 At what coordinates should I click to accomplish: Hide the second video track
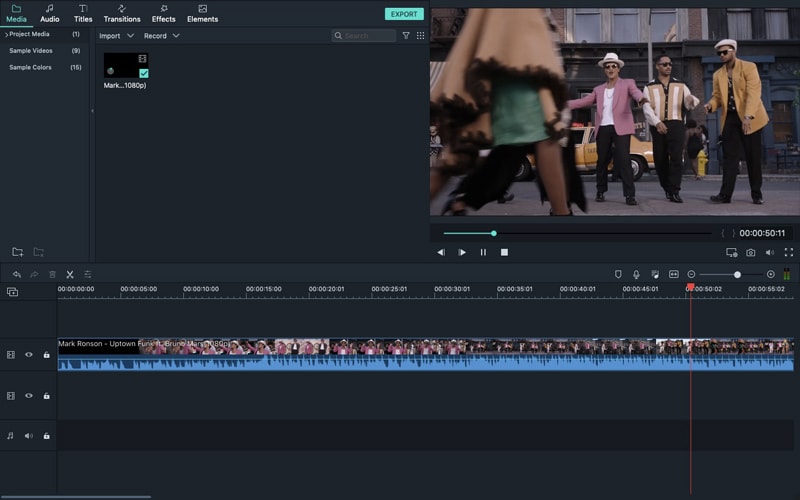pos(29,395)
